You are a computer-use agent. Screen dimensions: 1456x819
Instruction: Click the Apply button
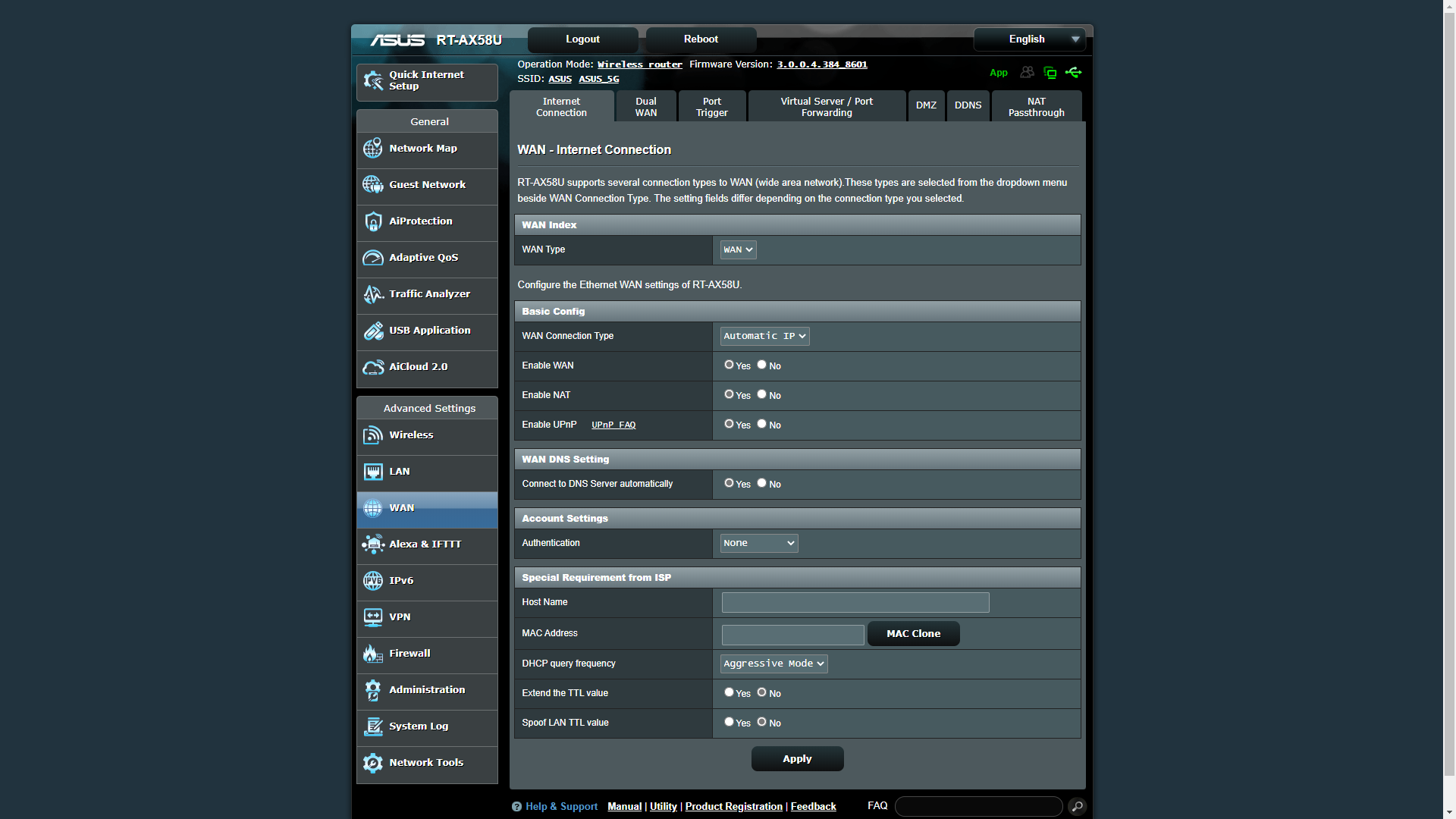coord(797,758)
